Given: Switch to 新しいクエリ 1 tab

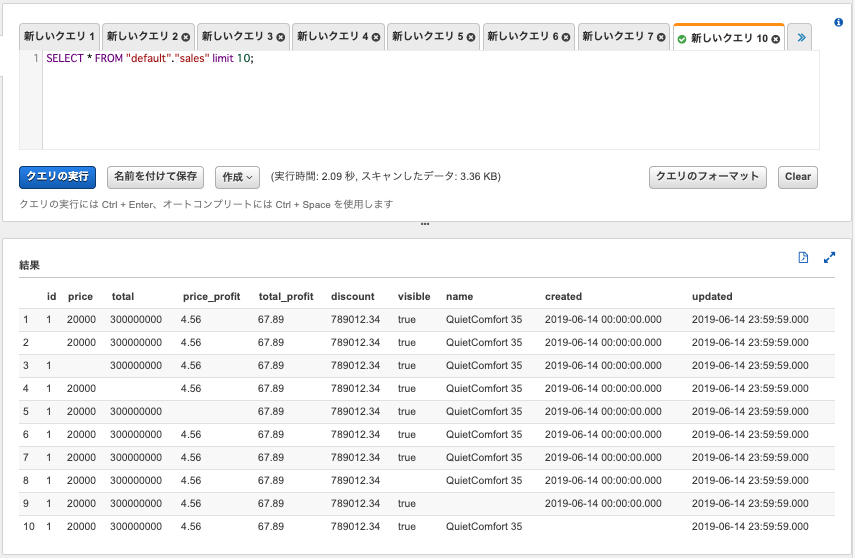Looking at the screenshot, I should tap(59, 37).
